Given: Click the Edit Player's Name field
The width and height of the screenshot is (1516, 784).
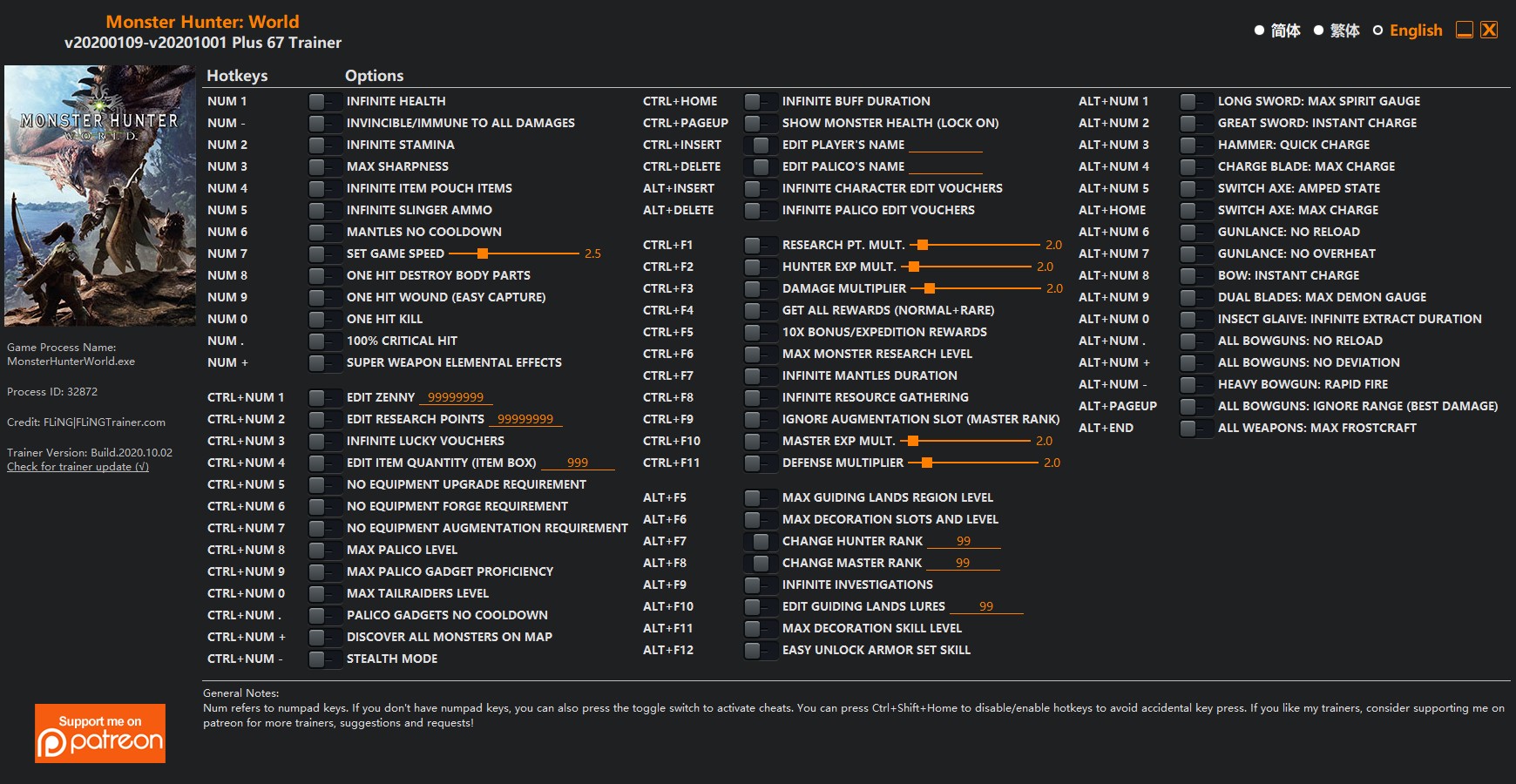Looking at the screenshot, I should point(945,145).
